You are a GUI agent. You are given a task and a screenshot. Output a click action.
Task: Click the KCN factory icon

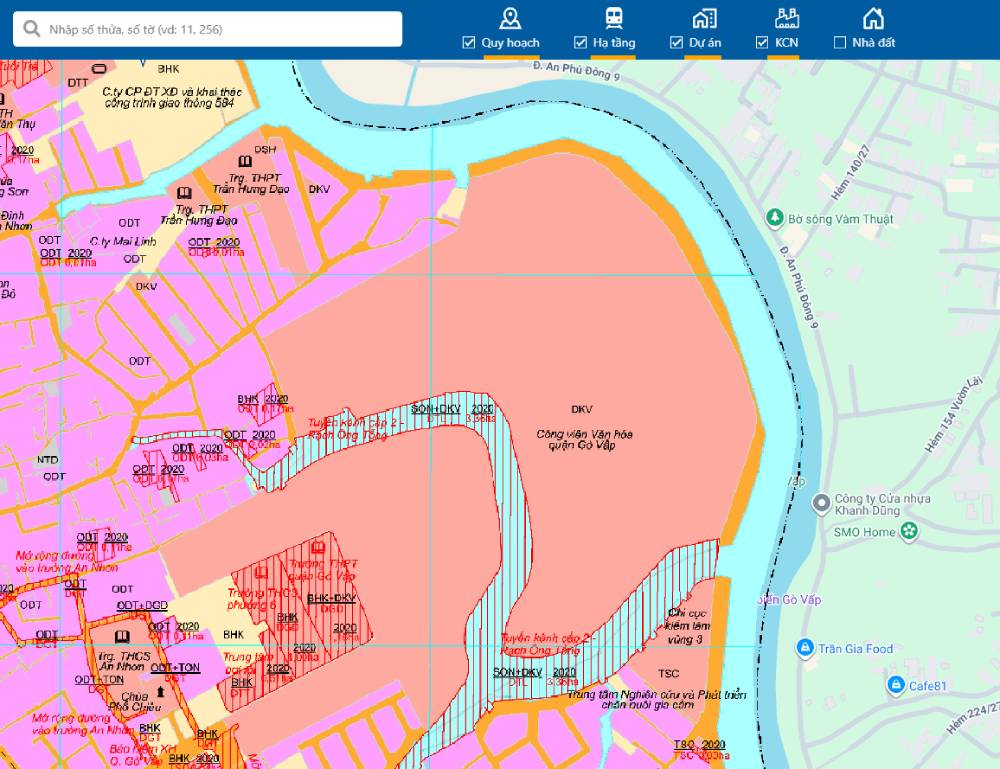click(786, 18)
